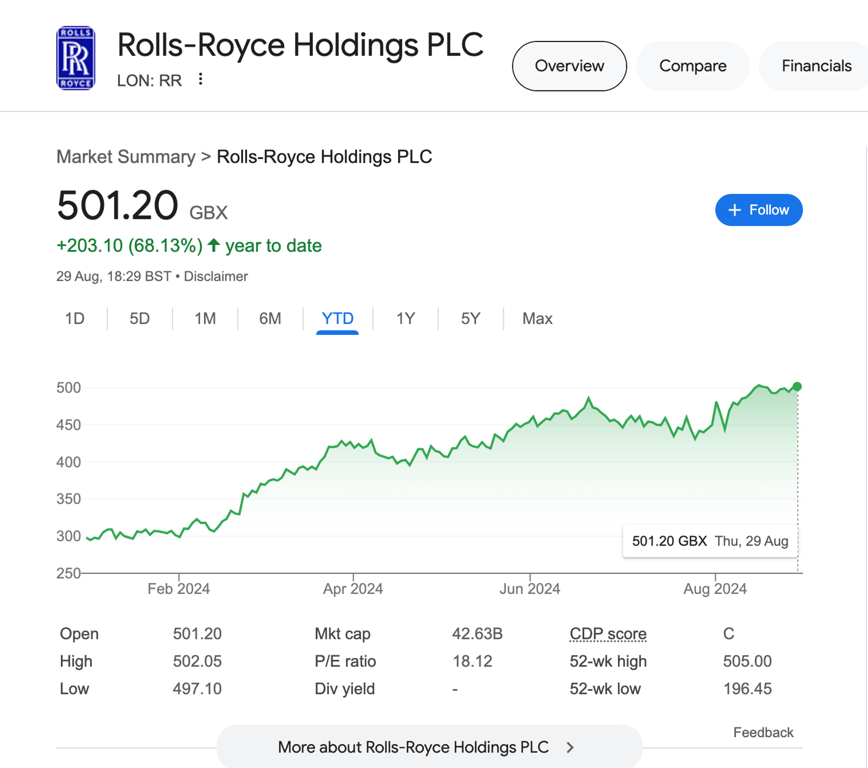Click the 52-wk high value 505.00
The width and height of the screenshot is (868, 768).
[747, 661]
